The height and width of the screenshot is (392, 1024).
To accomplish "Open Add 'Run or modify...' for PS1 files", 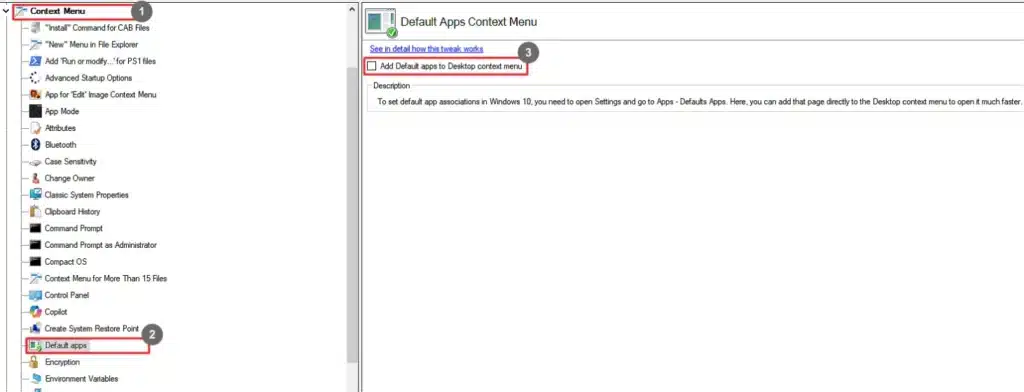I will (100, 61).
